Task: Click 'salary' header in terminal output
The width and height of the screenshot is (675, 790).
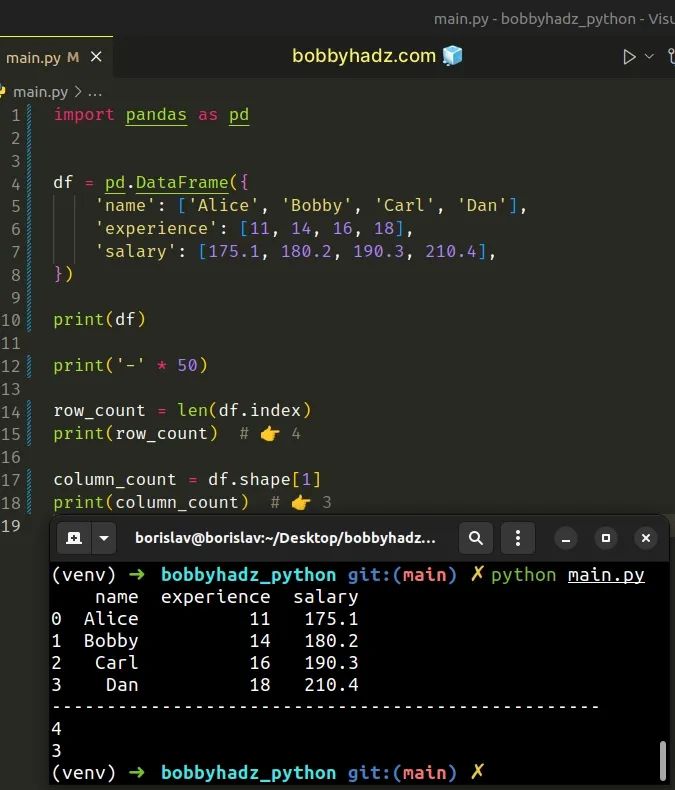Action: point(325,597)
